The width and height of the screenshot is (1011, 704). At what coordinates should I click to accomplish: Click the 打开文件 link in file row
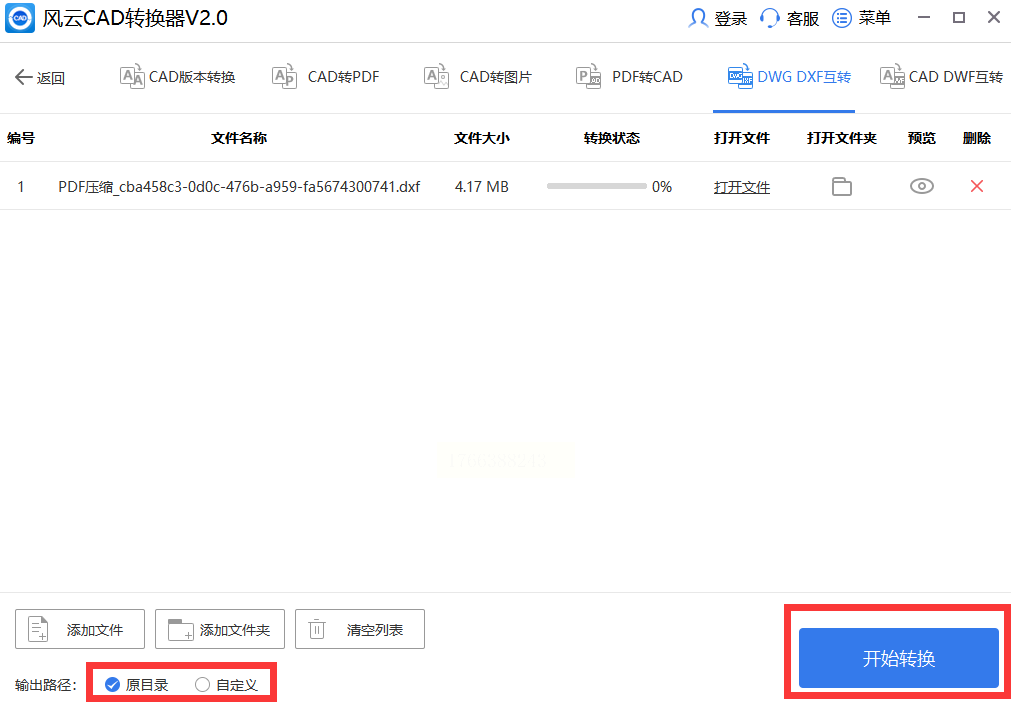741,187
